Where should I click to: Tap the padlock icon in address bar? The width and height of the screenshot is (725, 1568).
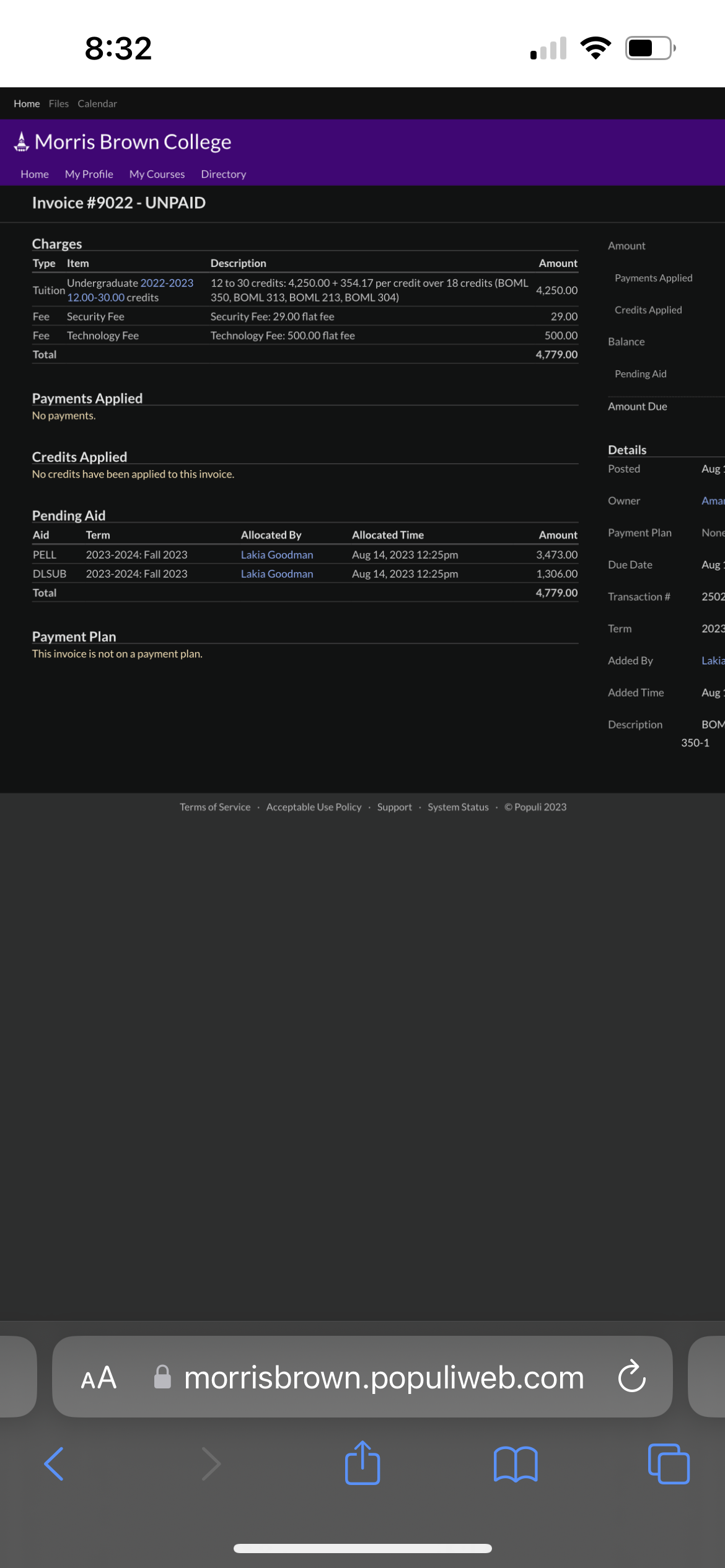pos(162,1377)
